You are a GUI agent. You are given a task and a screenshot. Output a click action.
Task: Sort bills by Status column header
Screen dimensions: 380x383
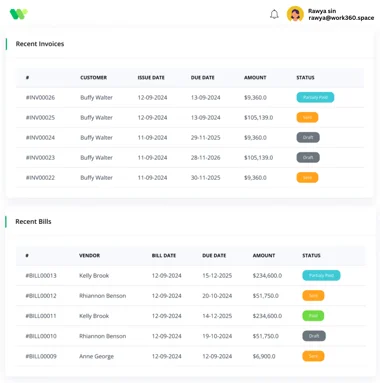311,256
